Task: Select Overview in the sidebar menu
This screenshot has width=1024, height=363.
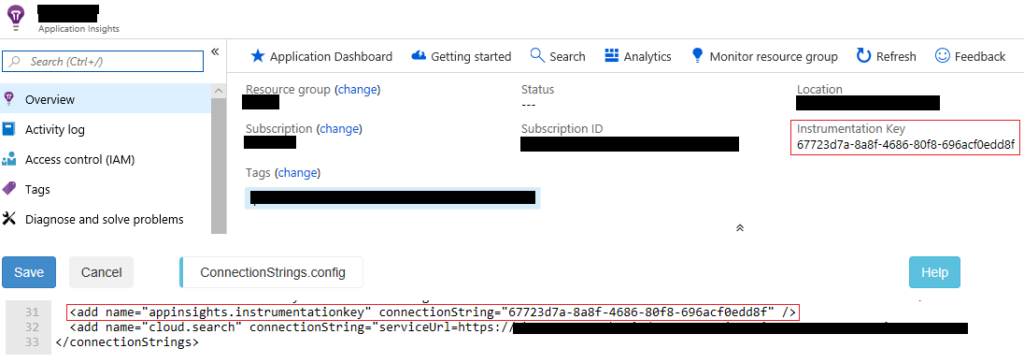Action: click(106, 99)
